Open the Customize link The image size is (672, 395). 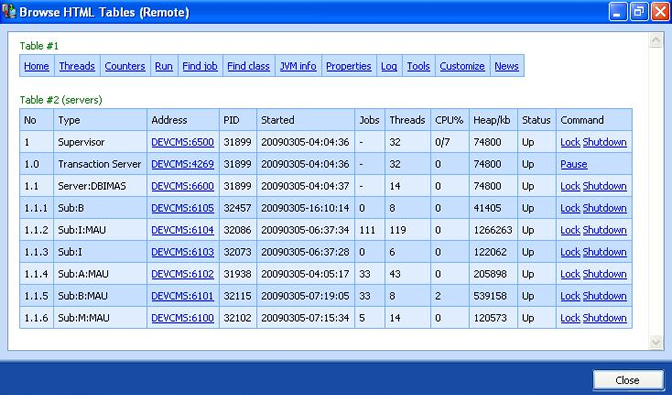point(462,66)
